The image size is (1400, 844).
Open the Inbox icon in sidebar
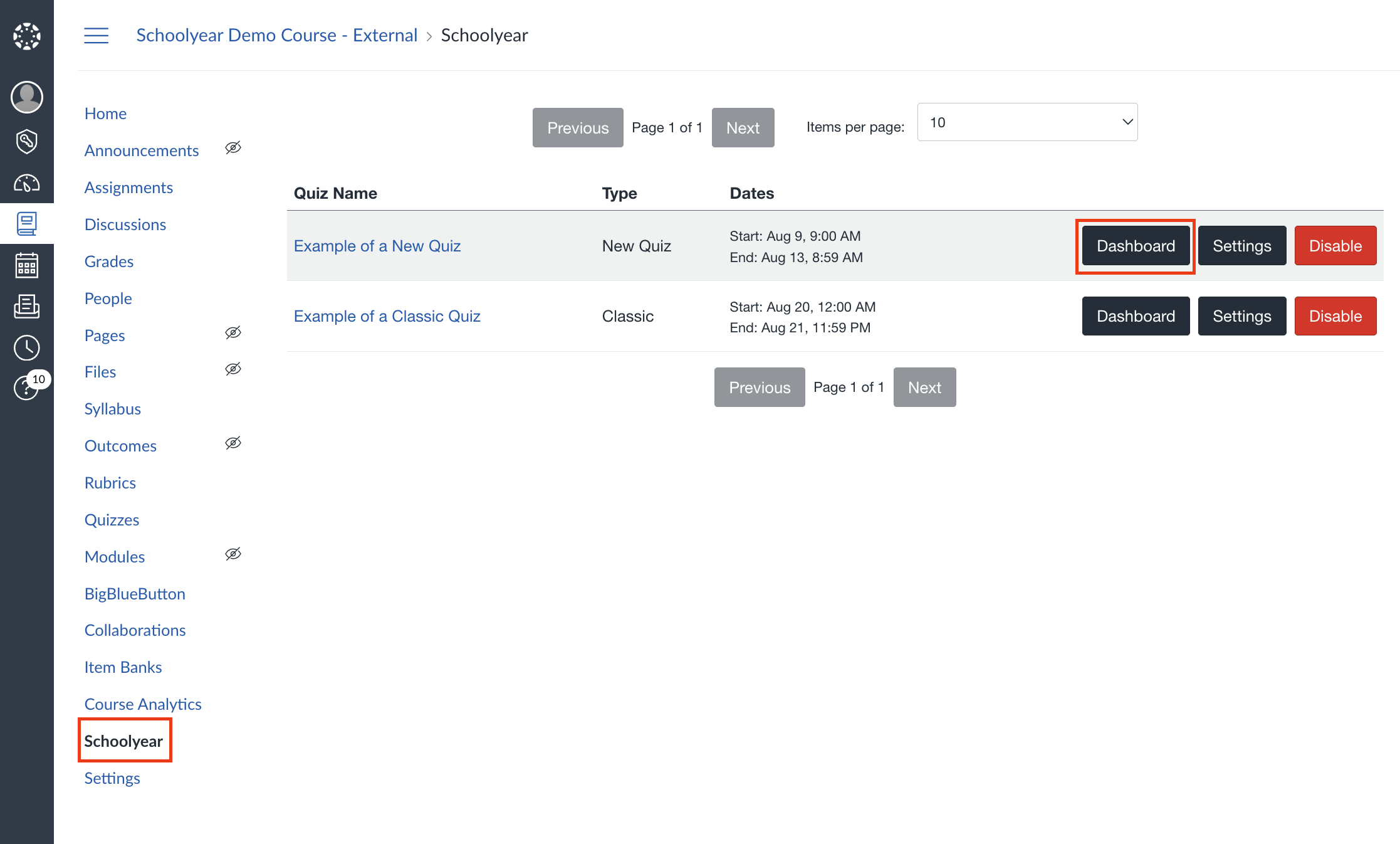[27, 307]
